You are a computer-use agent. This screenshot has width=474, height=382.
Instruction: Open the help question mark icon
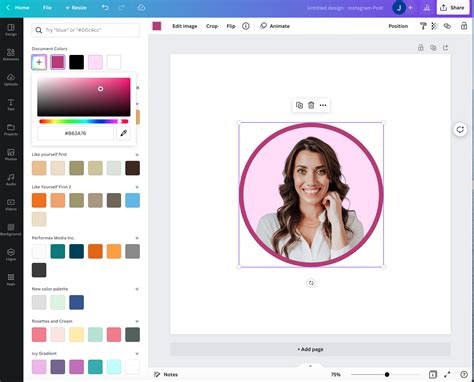463,375
